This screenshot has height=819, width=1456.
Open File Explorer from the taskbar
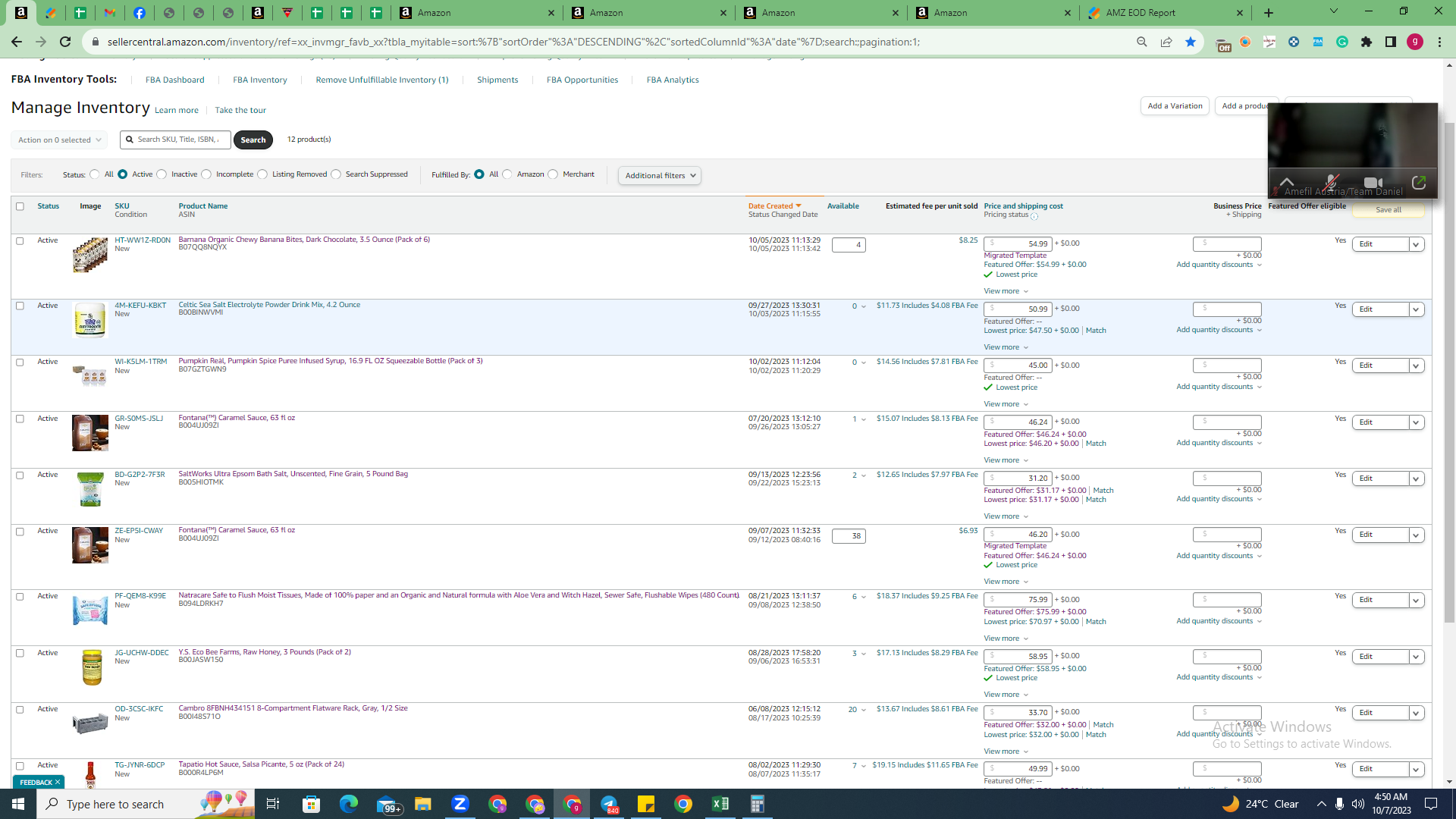coord(422,804)
